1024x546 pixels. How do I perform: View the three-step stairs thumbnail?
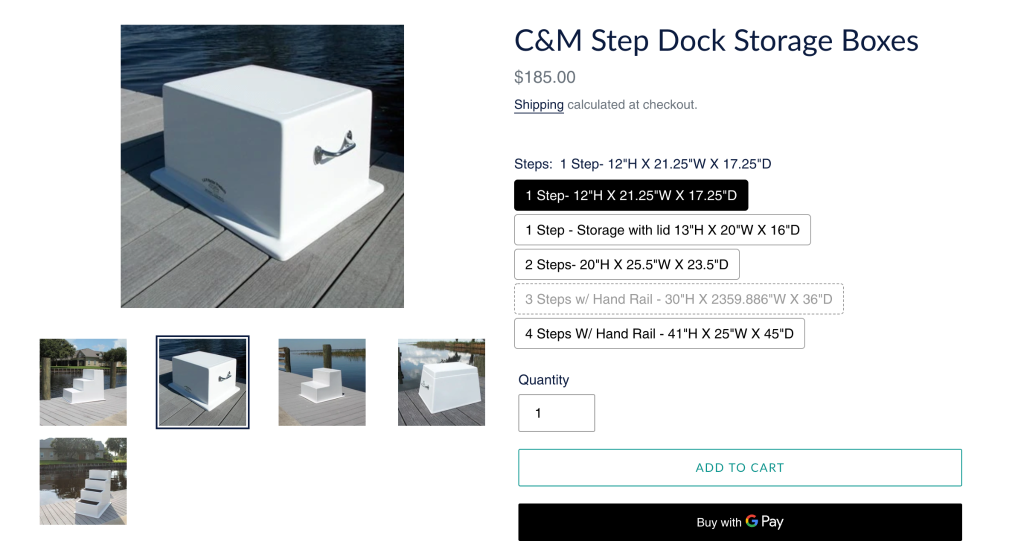click(83, 382)
